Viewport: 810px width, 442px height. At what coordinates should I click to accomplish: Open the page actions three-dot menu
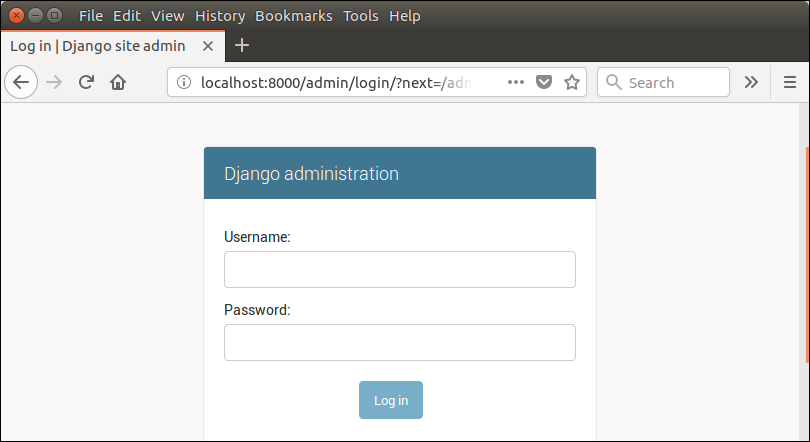pyautogui.click(x=516, y=83)
